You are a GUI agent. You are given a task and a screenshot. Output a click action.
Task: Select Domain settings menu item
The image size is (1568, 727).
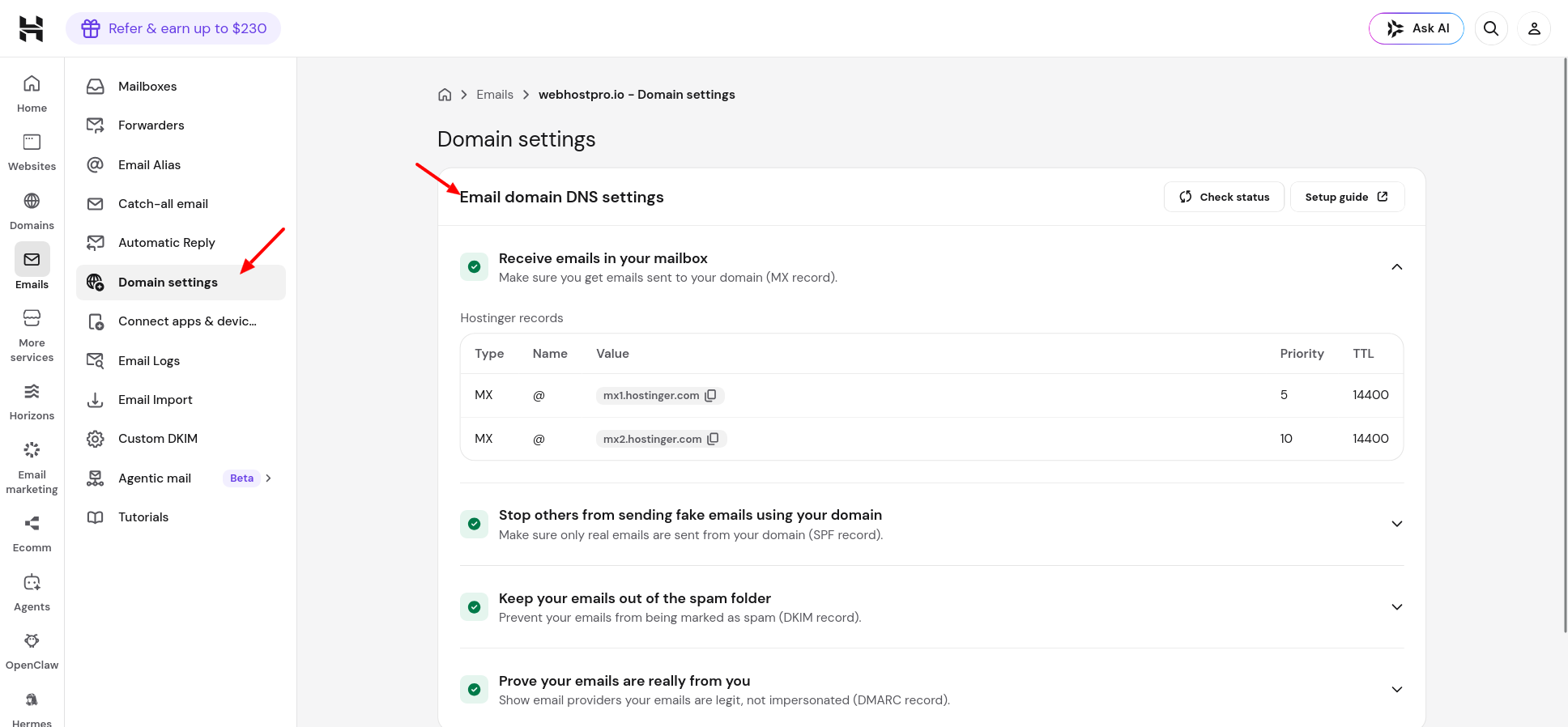(x=181, y=283)
